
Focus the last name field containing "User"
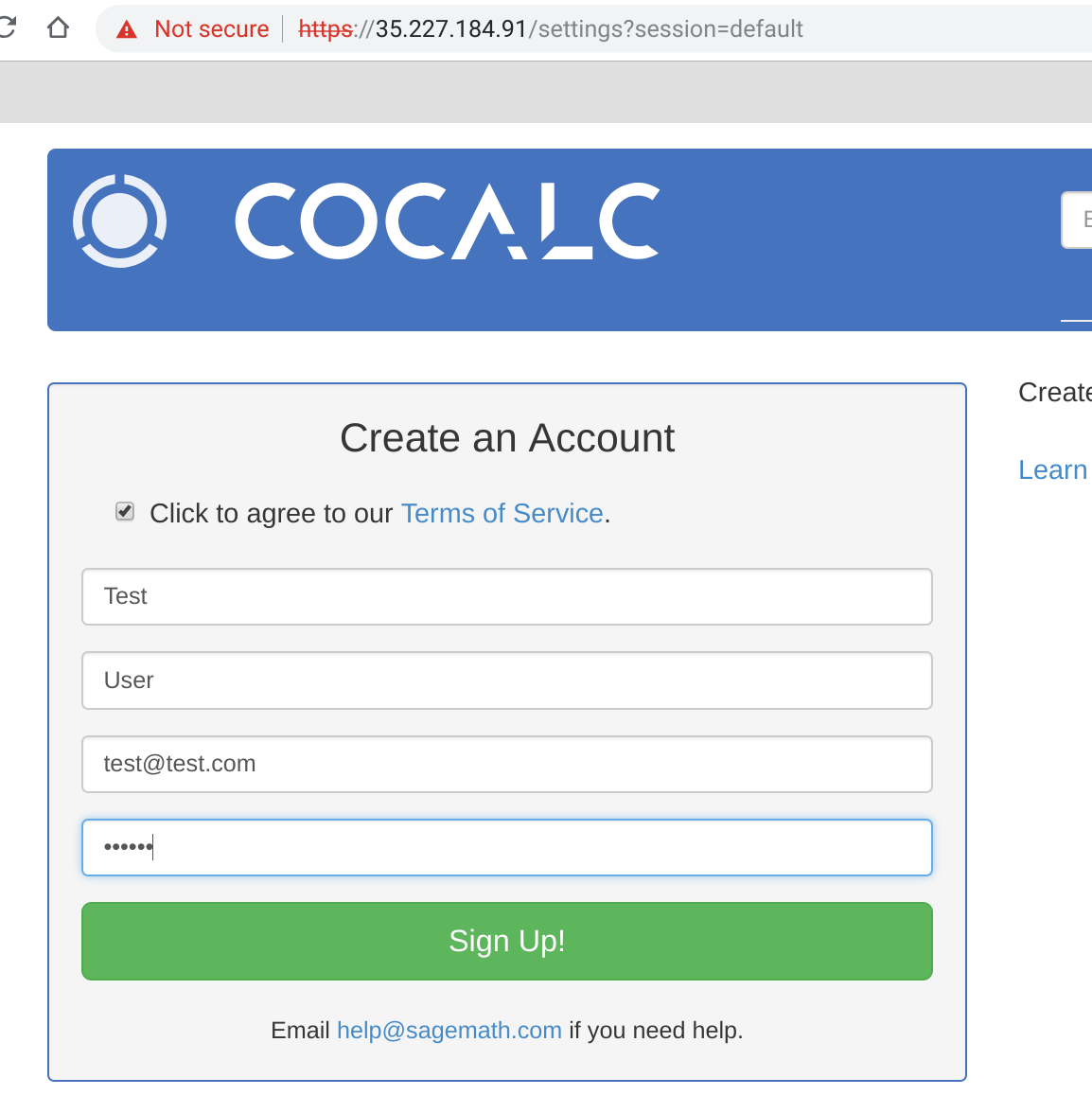coord(507,680)
